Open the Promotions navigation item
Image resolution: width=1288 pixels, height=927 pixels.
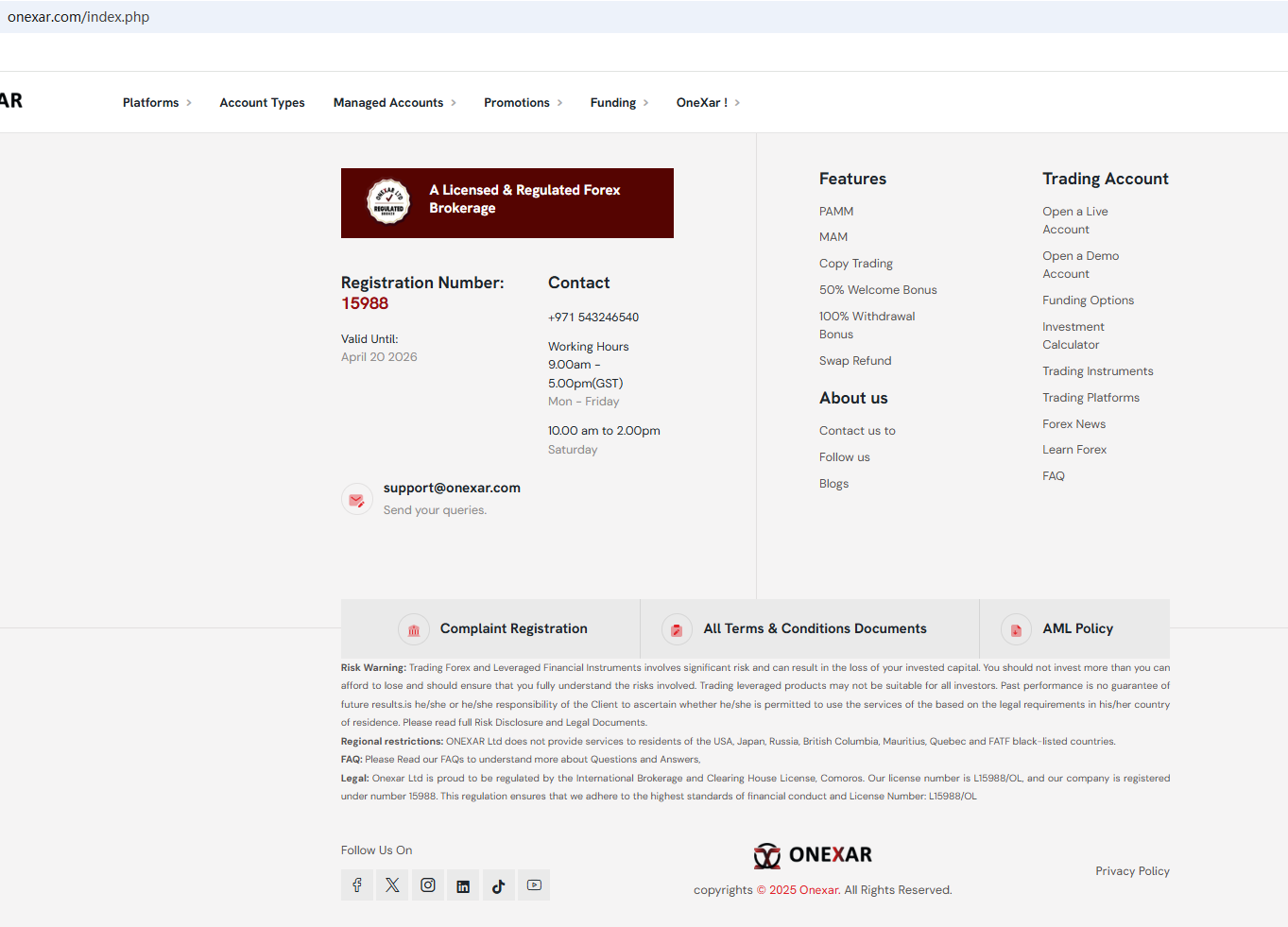517,103
